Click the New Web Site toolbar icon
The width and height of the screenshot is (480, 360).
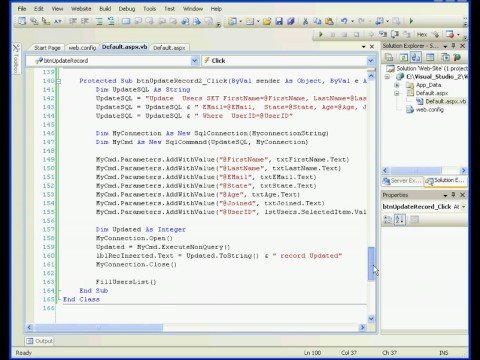coord(233,22)
